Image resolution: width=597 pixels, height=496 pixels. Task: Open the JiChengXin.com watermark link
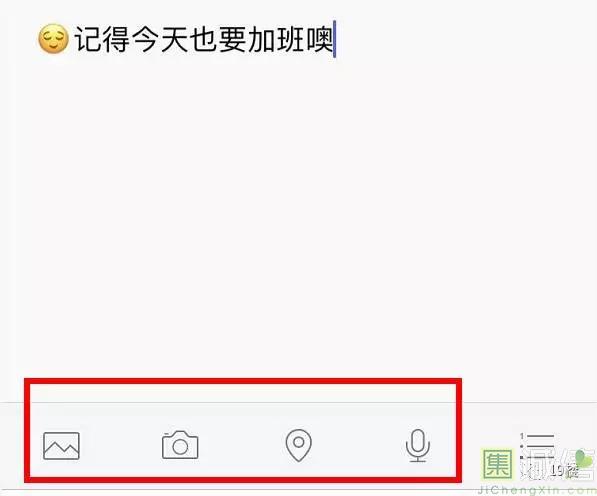click(x=536, y=490)
